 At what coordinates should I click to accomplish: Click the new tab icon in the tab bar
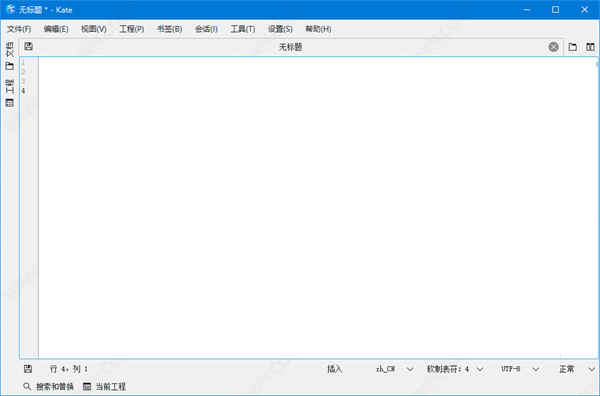pyautogui.click(x=572, y=47)
